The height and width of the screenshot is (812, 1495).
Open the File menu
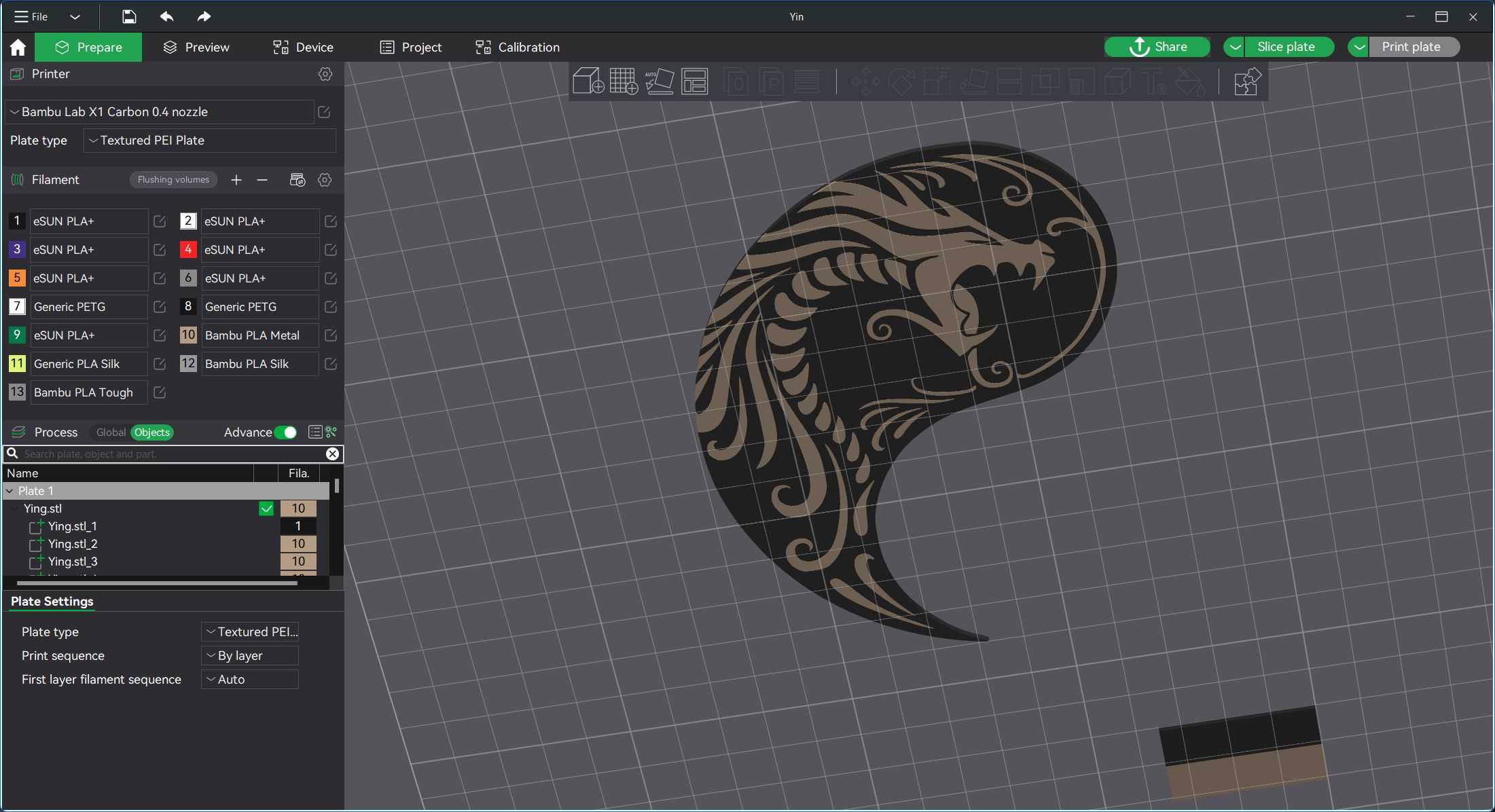(x=31, y=16)
